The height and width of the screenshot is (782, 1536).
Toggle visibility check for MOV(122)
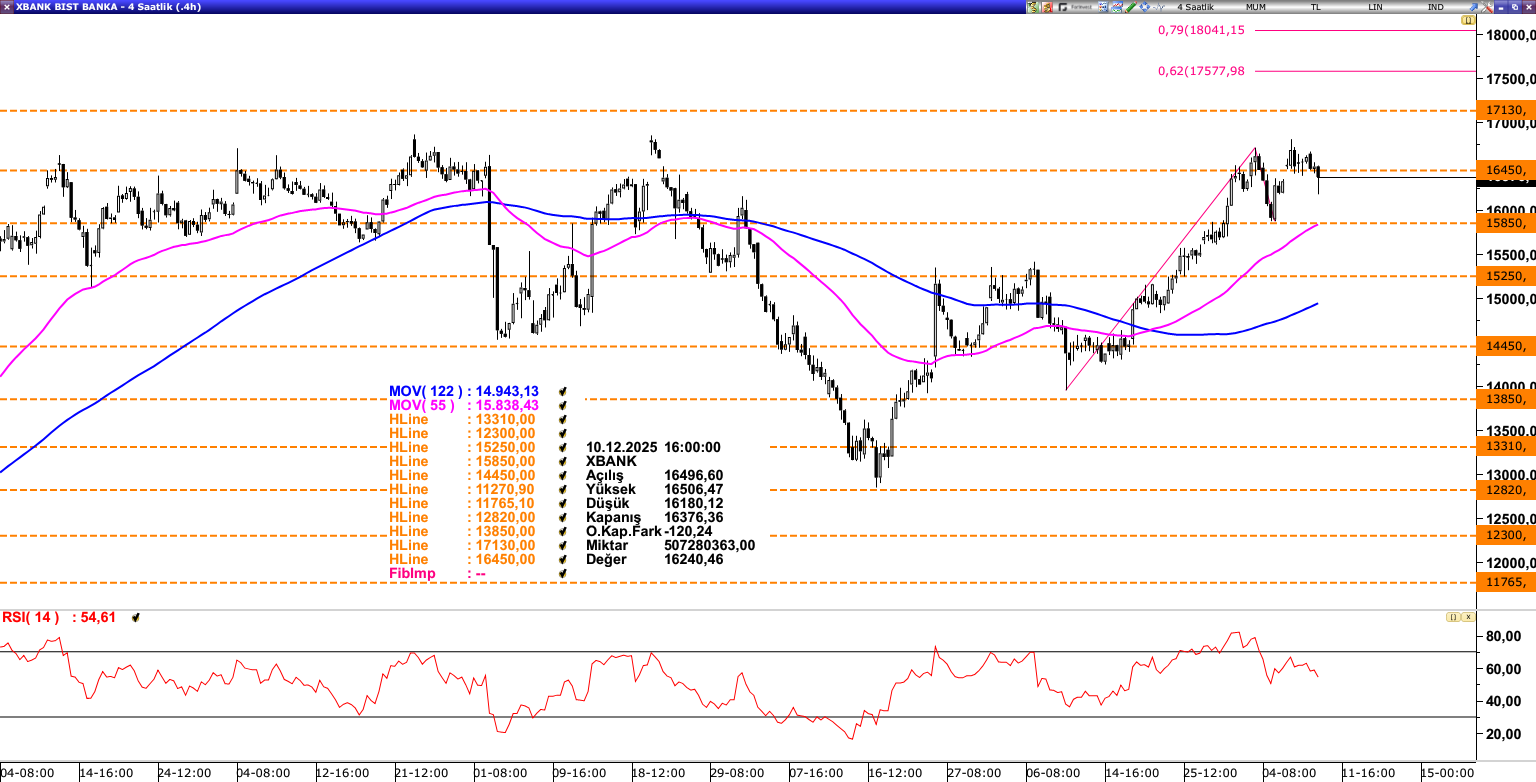564,391
